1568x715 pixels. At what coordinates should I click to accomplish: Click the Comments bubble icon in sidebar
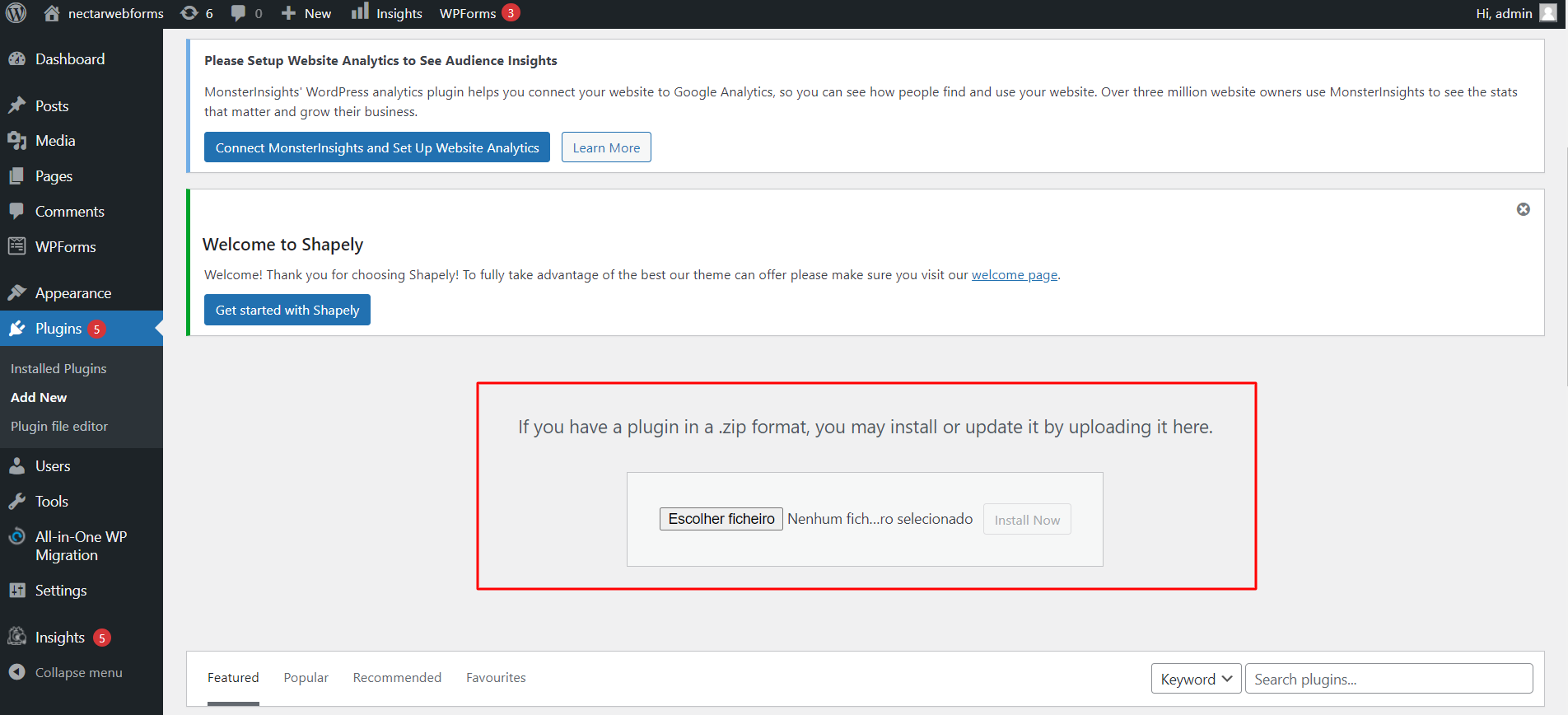click(x=16, y=212)
